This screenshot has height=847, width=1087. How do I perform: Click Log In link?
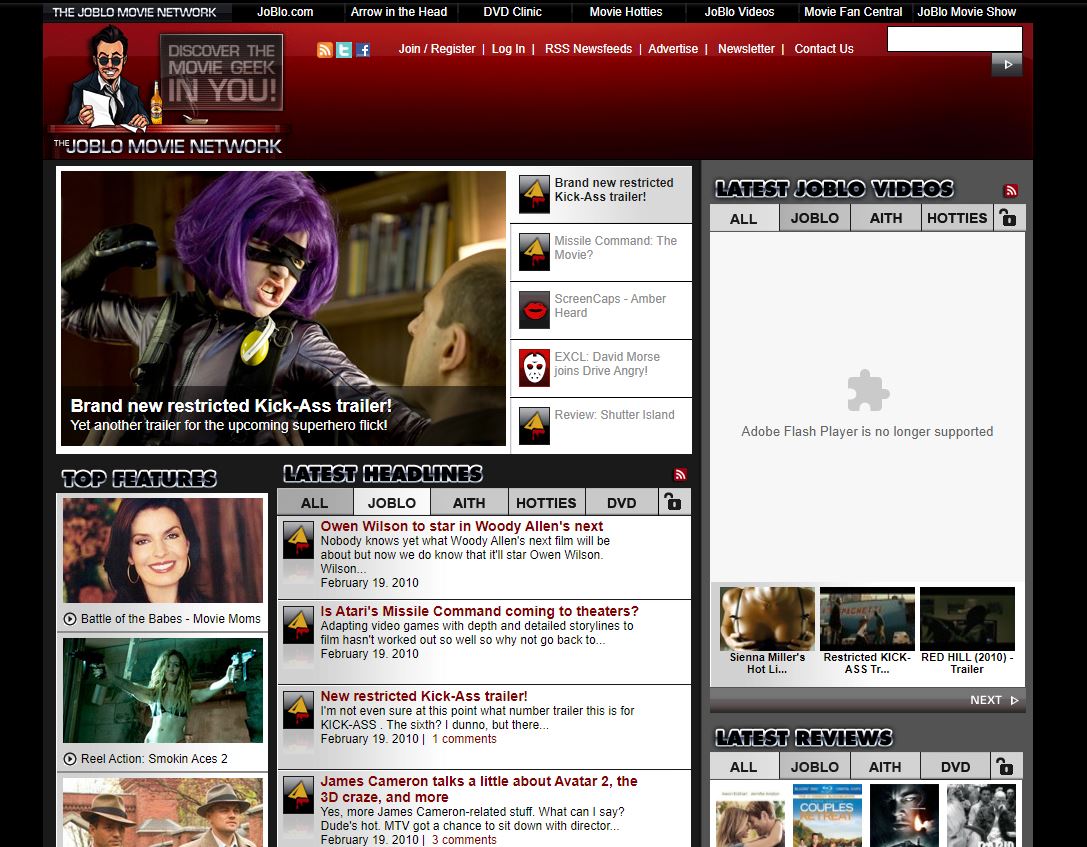click(x=508, y=49)
